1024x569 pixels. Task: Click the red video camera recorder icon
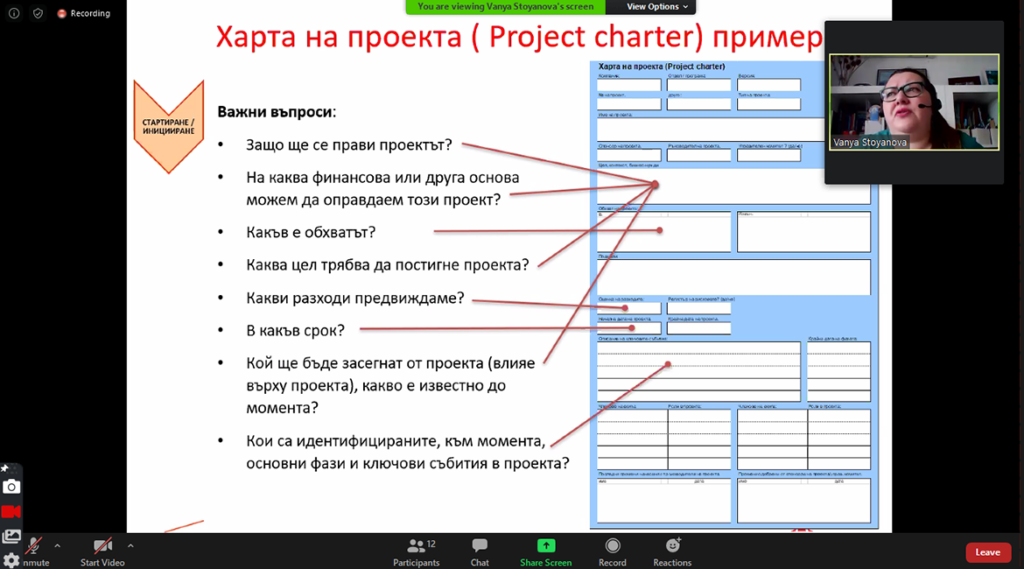coord(11,512)
